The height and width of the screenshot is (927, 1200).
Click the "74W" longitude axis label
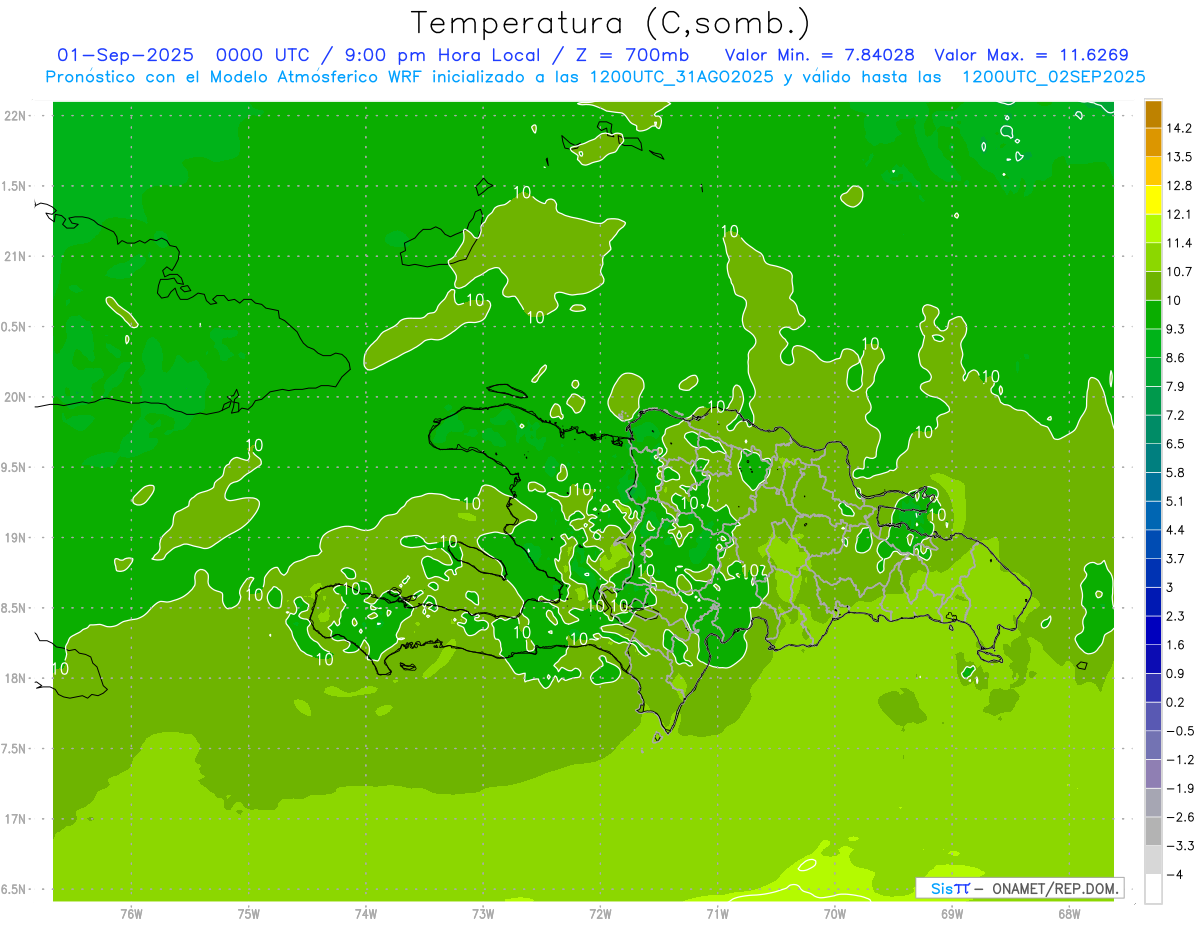click(366, 914)
